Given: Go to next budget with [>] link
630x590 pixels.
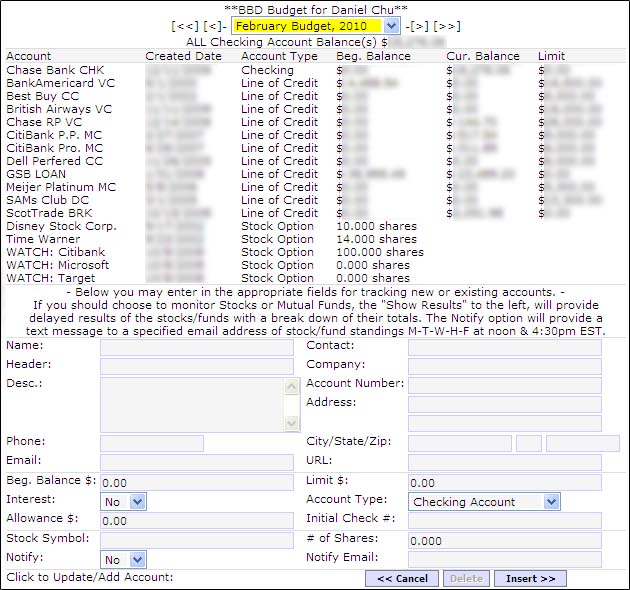Looking at the screenshot, I should click(419, 26).
